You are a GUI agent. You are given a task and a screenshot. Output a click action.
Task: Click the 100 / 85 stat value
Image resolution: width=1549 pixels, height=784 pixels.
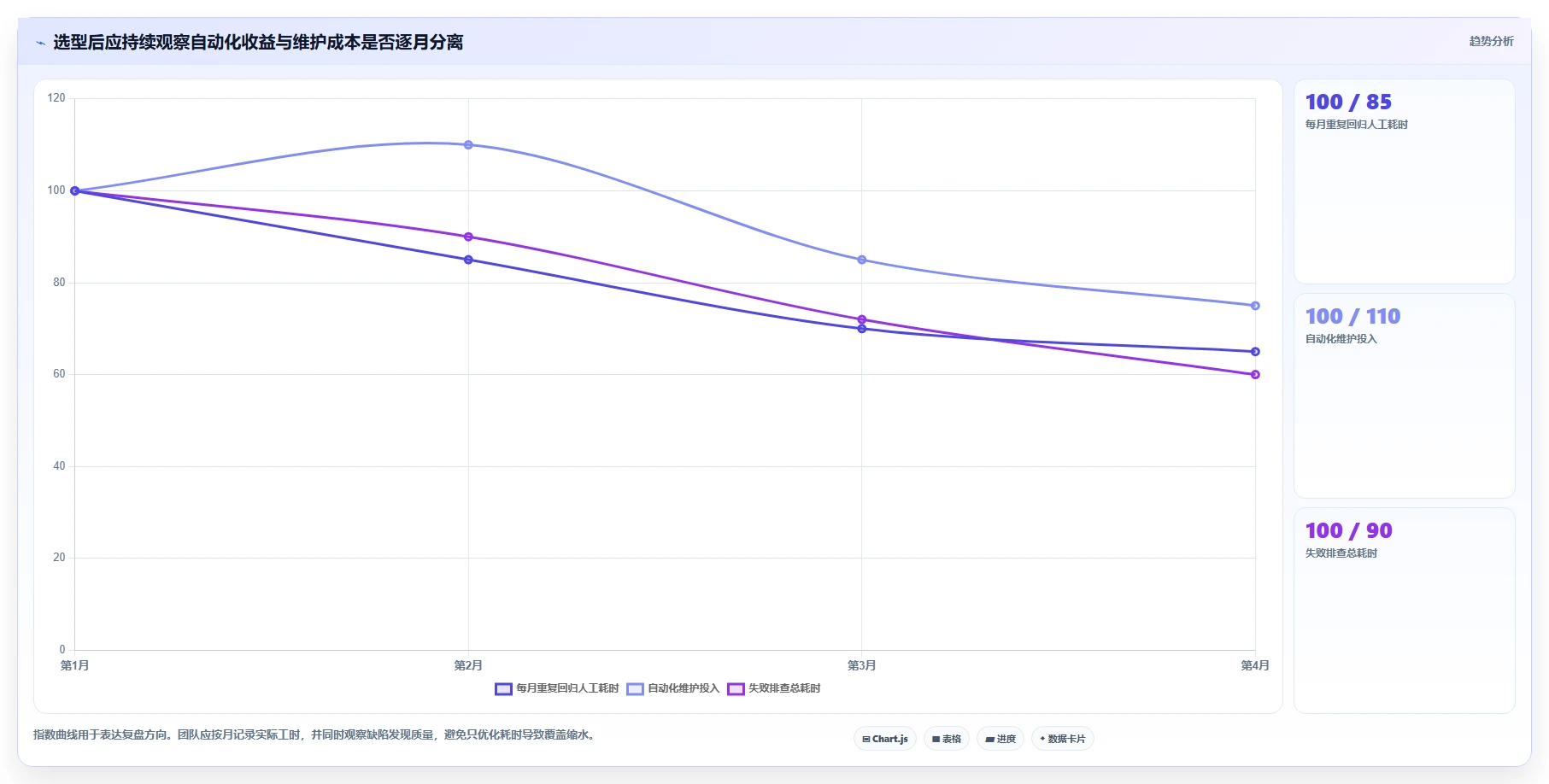point(1348,102)
